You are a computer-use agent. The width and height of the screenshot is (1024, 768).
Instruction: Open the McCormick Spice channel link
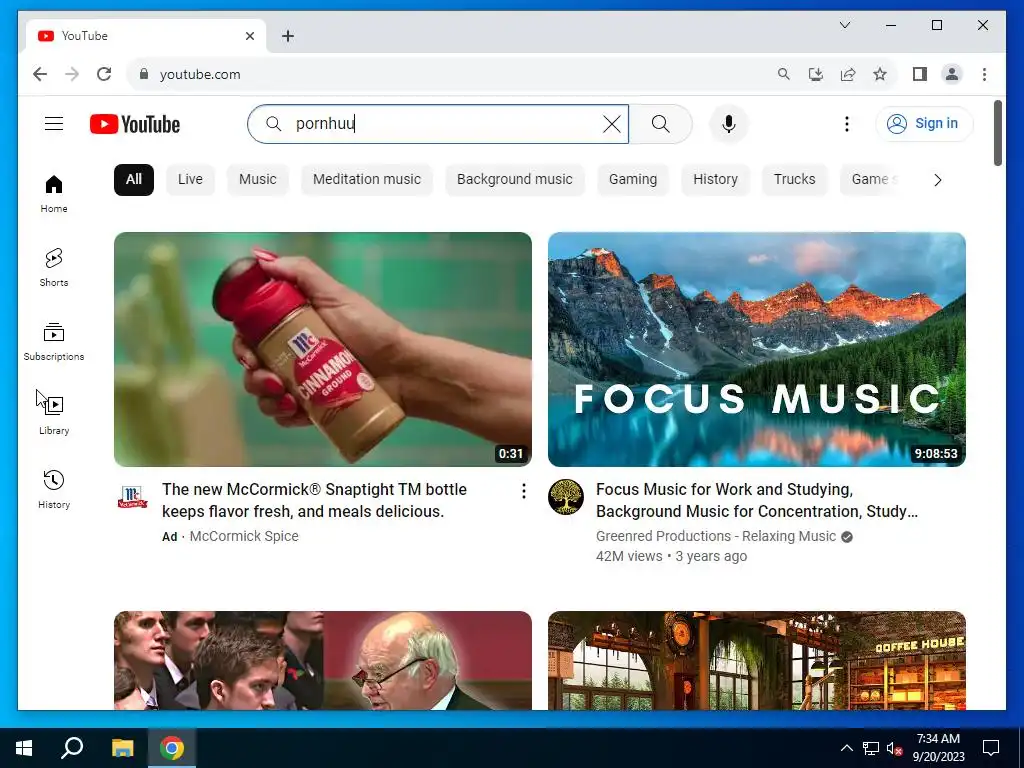(x=244, y=536)
